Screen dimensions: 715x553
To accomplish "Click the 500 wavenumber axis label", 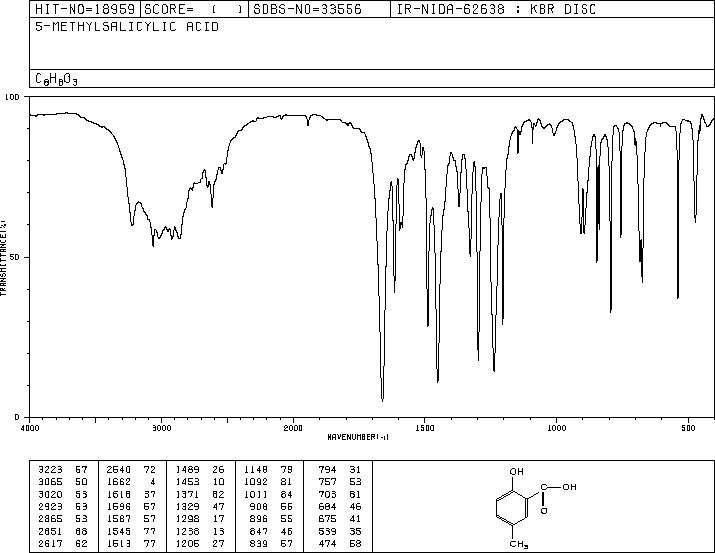I will (688, 428).
